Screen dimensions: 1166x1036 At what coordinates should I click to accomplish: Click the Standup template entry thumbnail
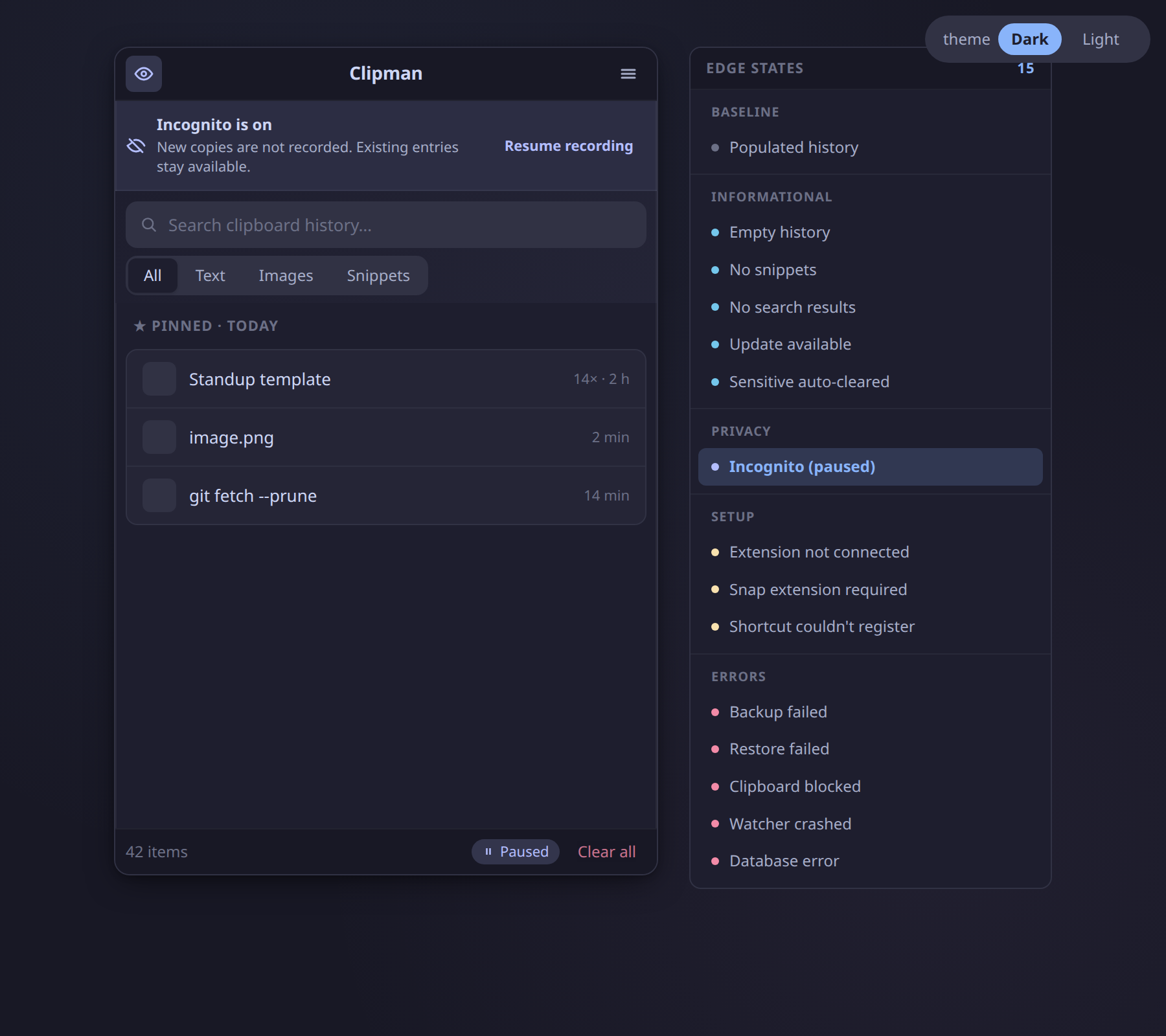pyautogui.click(x=159, y=379)
